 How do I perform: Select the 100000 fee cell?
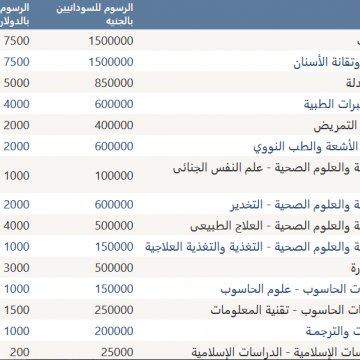tap(114, 176)
